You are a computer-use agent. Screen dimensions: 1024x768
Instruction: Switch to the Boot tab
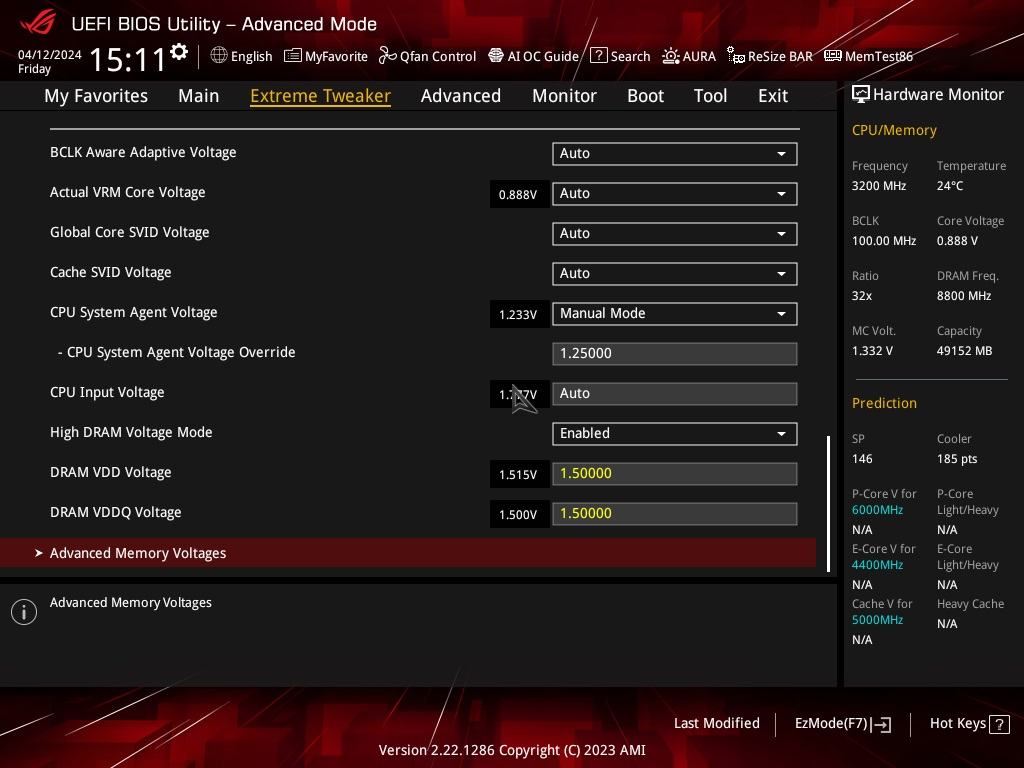[645, 96]
